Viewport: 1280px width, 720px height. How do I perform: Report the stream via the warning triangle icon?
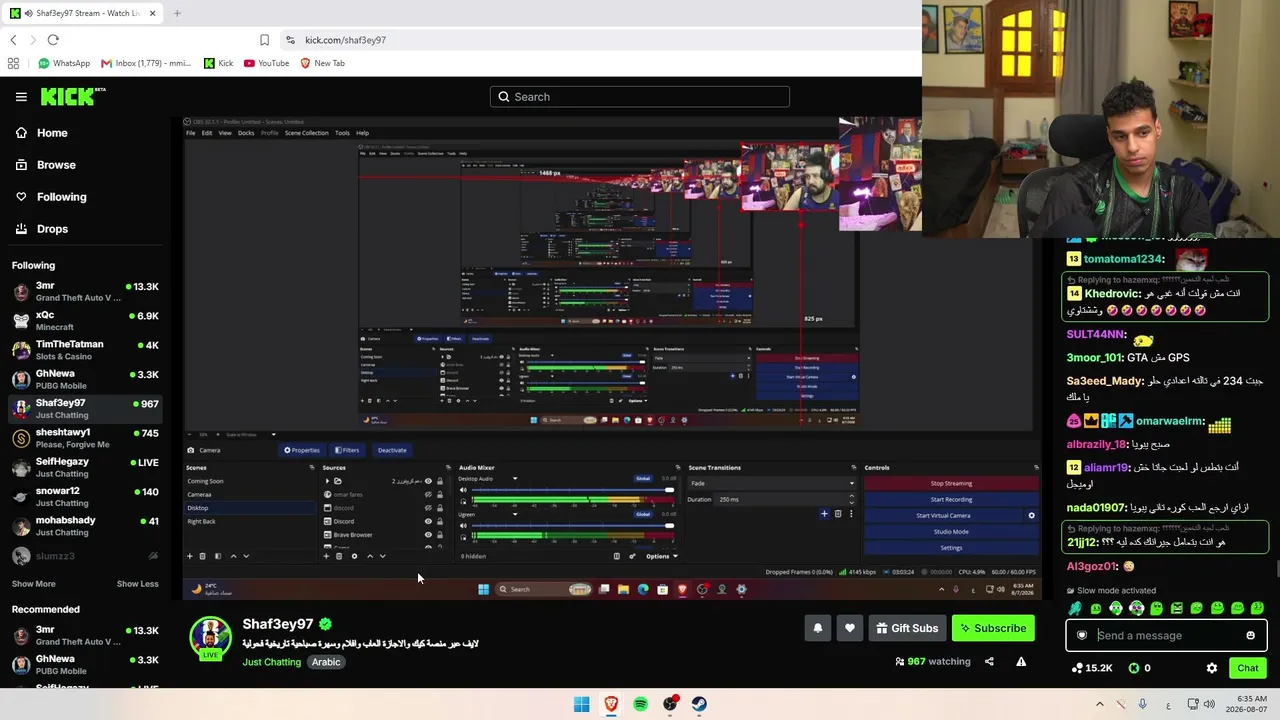click(1021, 661)
